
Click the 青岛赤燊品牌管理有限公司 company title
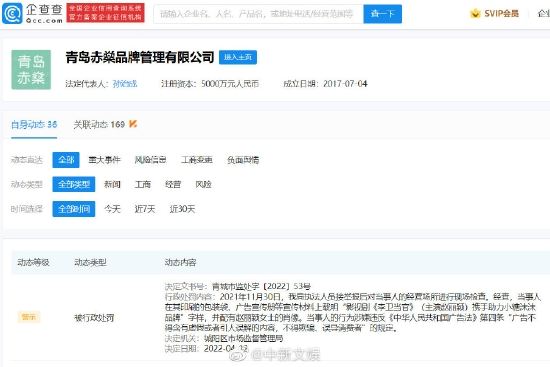pos(140,57)
